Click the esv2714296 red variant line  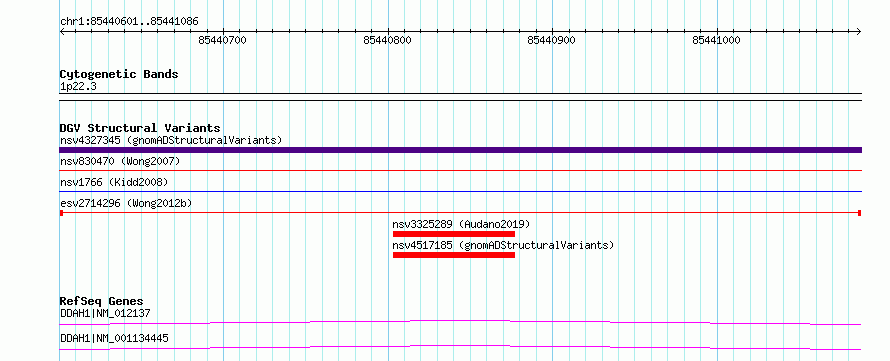click(460, 212)
